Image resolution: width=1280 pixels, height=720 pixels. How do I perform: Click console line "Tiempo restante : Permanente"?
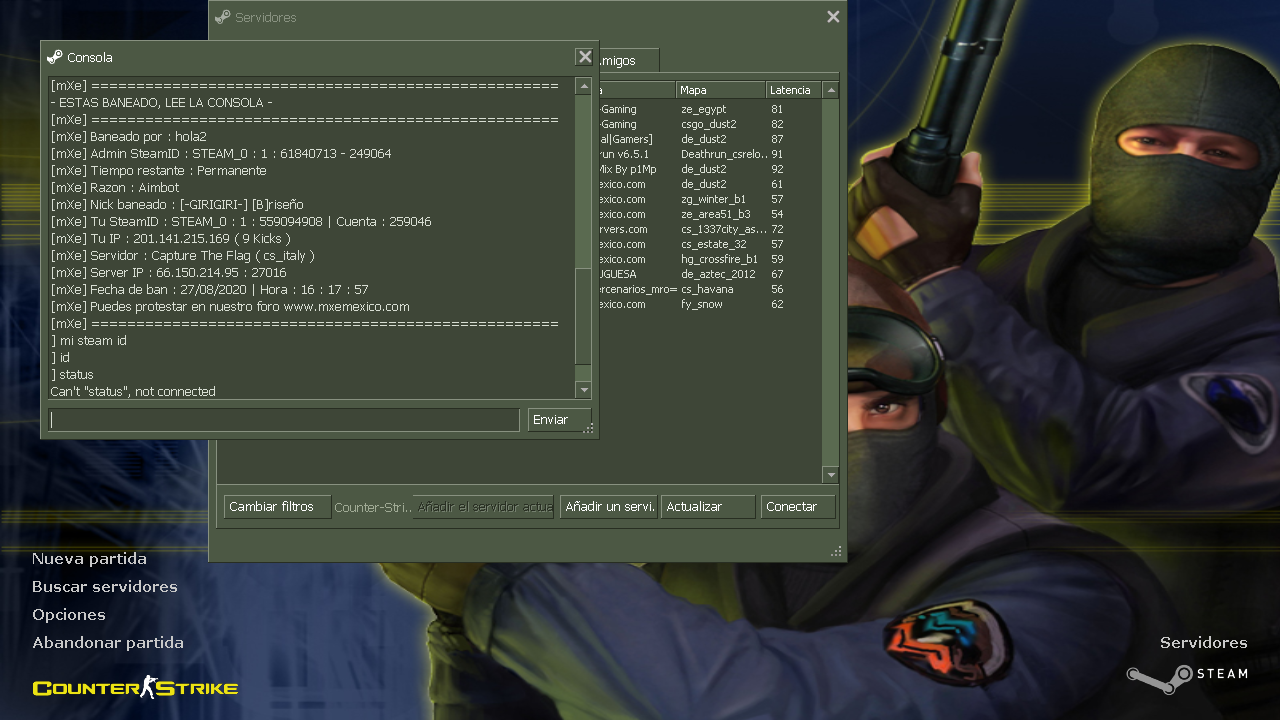[158, 171]
